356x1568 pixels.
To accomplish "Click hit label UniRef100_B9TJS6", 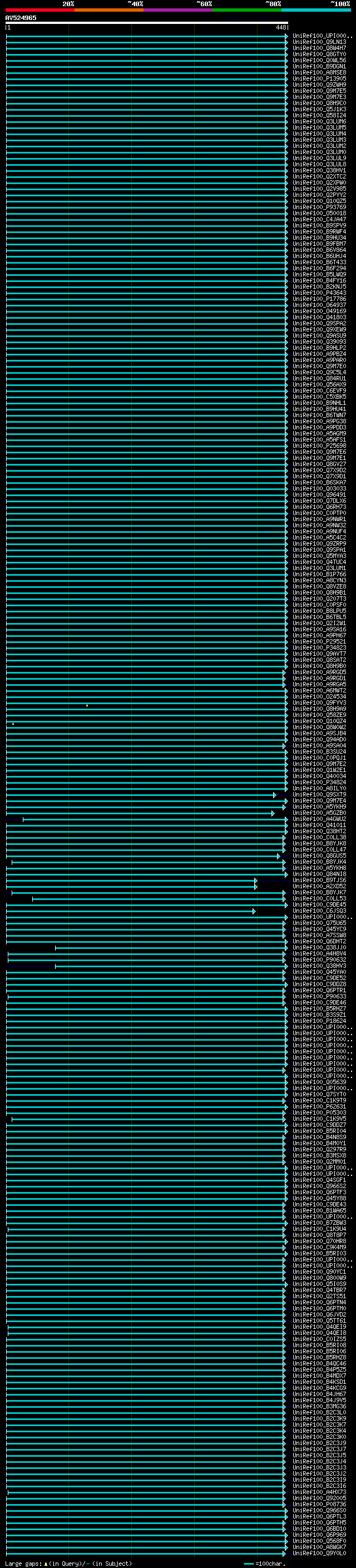I will point(319,881).
